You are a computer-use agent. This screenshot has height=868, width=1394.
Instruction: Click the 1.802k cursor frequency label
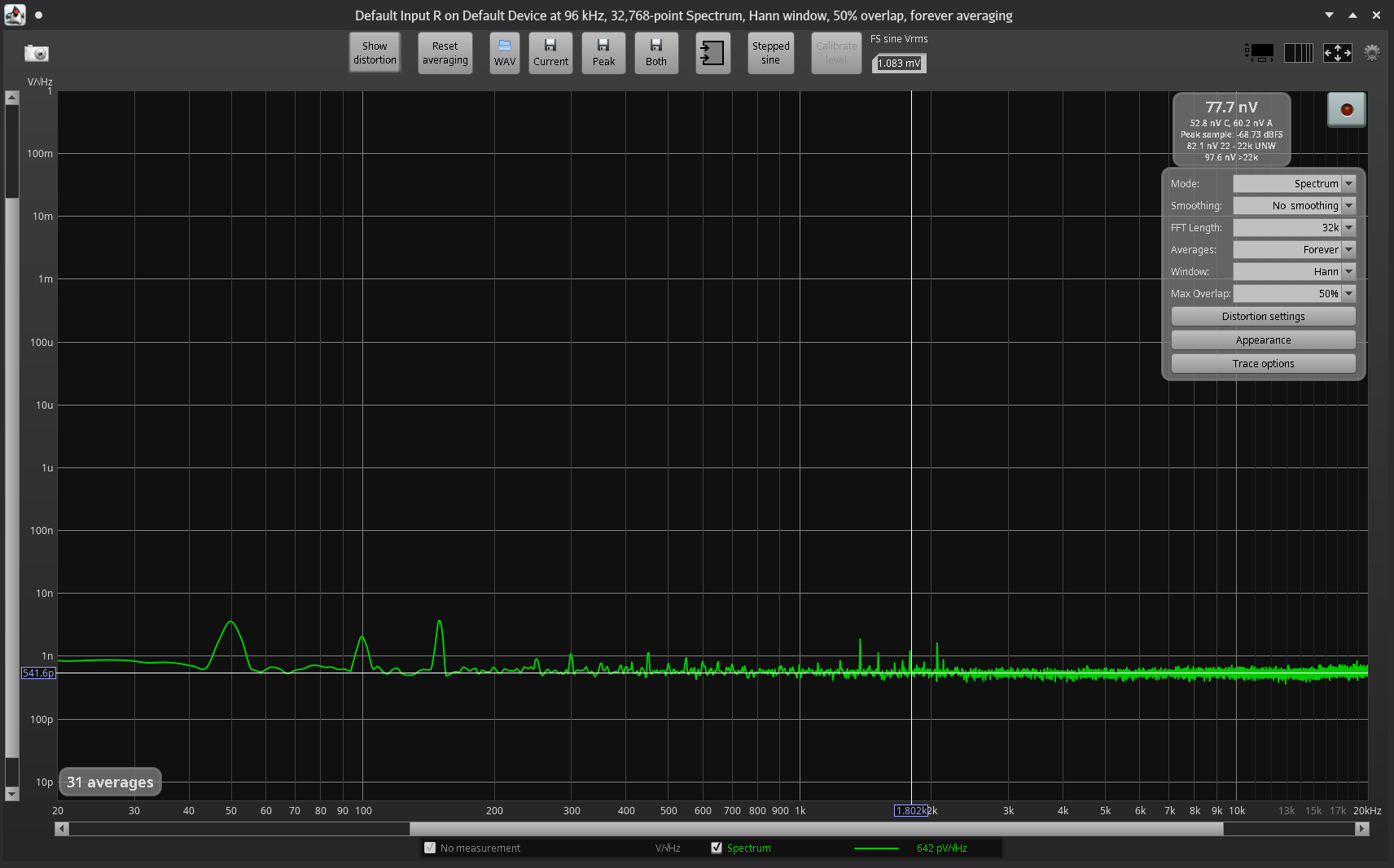click(910, 810)
